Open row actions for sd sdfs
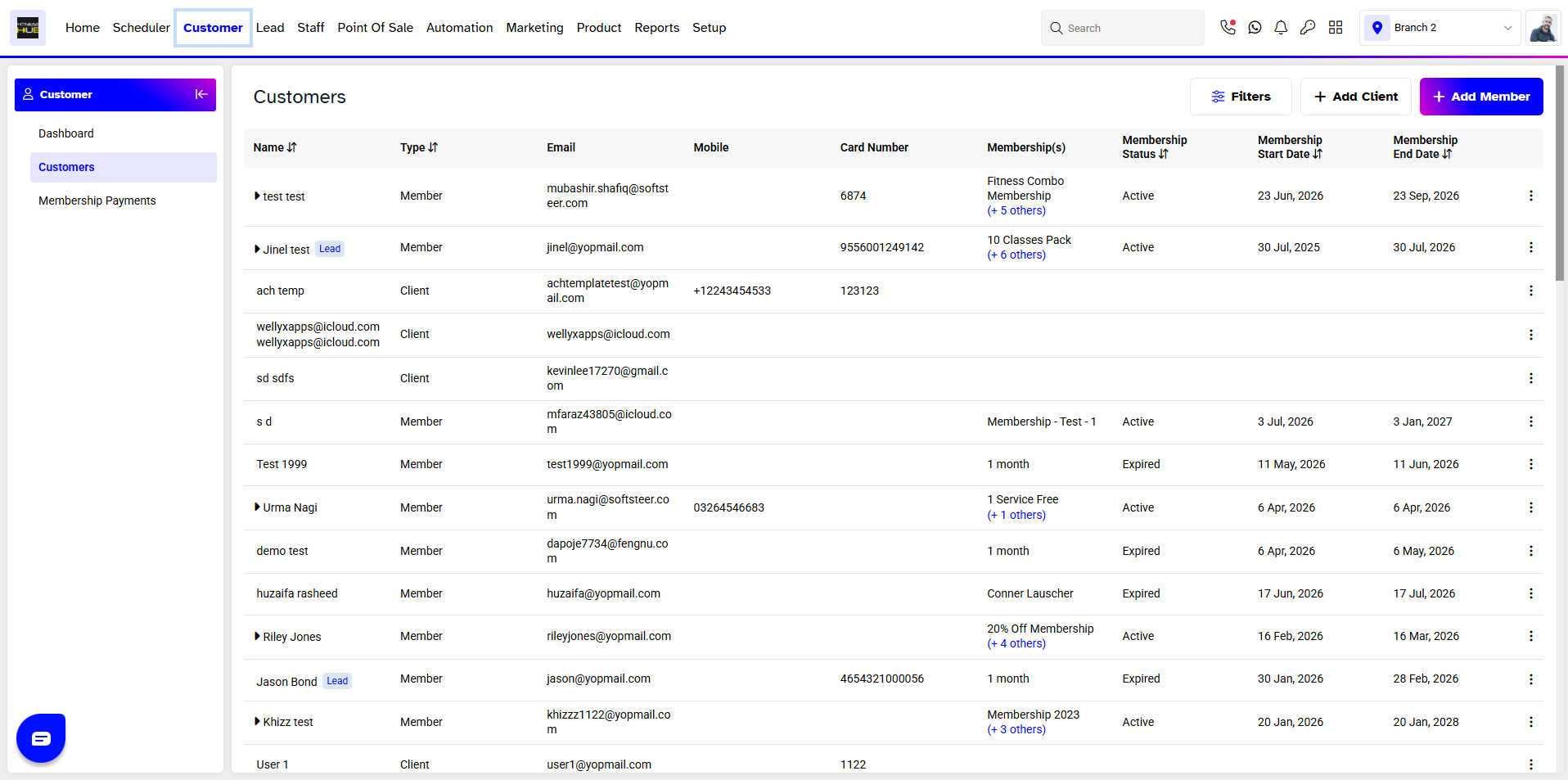Screen dimensions: 1568x780 tap(1531, 378)
